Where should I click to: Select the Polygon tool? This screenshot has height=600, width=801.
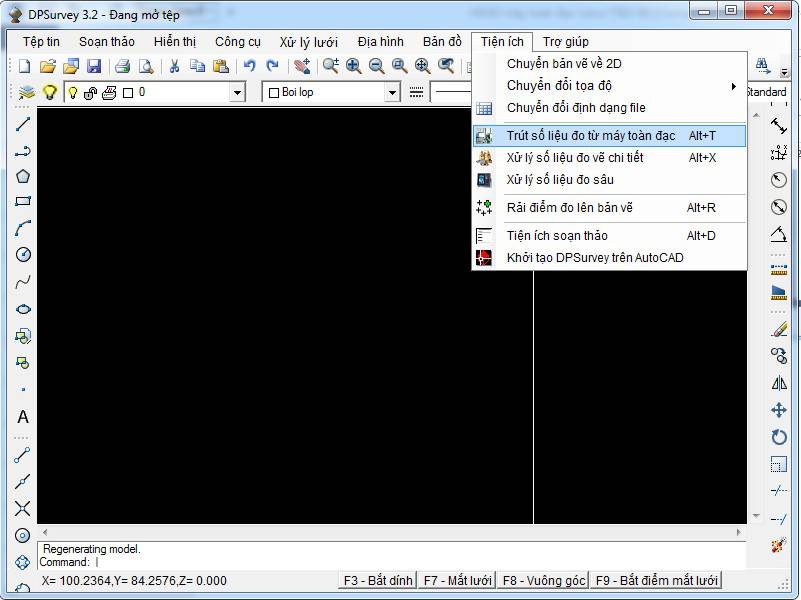tap(23, 176)
